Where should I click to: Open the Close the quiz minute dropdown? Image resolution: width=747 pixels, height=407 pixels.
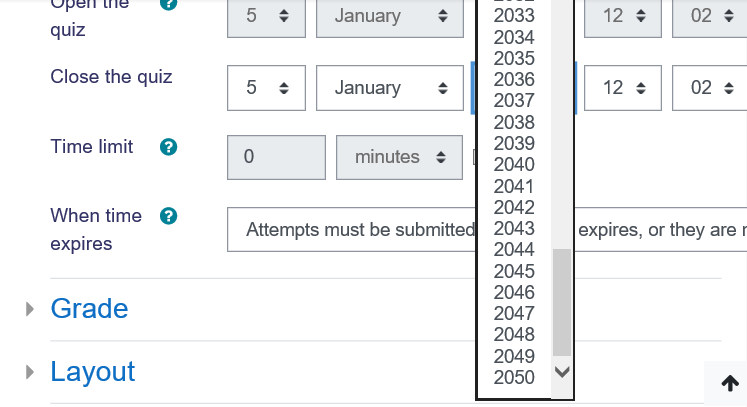tap(709, 88)
